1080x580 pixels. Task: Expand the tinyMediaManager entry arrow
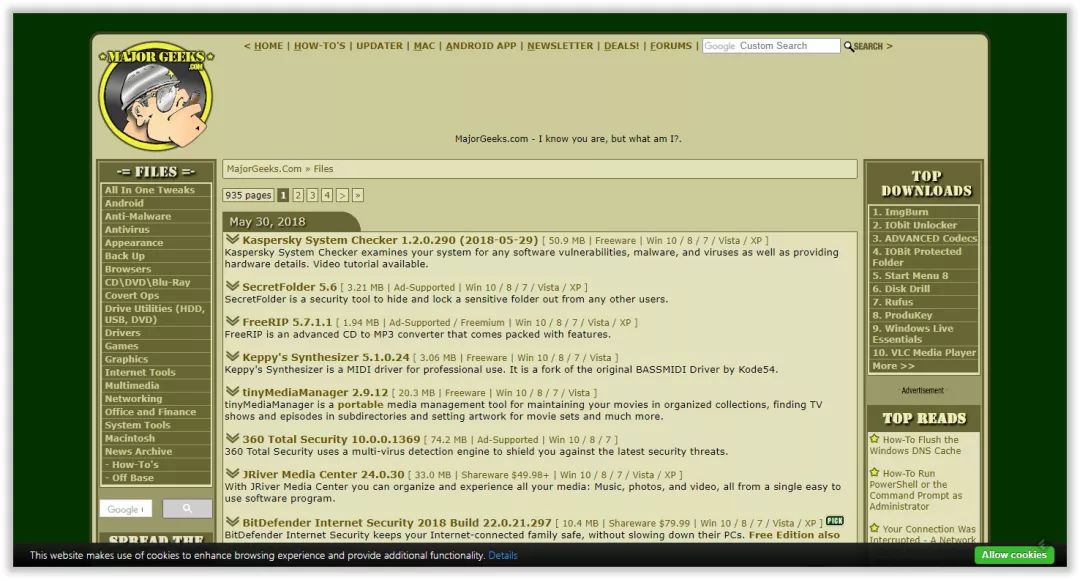pyautogui.click(x=232, y=391)
